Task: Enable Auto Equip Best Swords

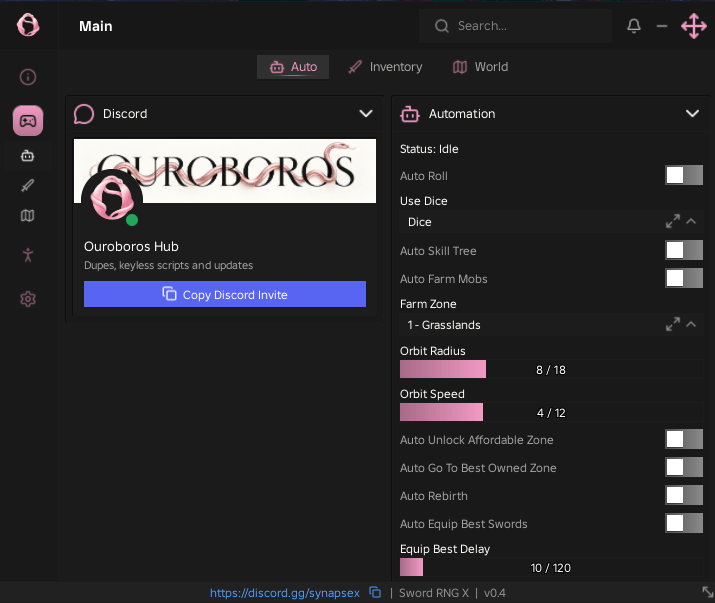Action: coord(684,523)
